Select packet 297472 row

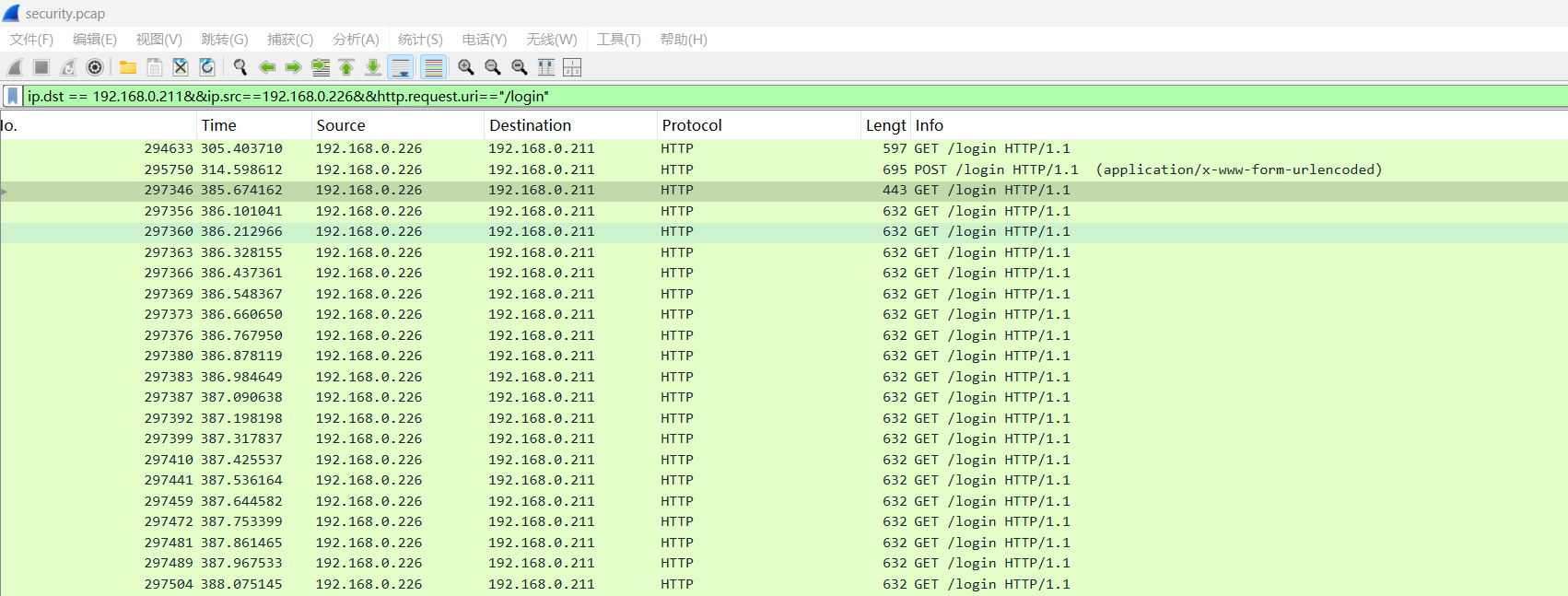tap(784, 521)
